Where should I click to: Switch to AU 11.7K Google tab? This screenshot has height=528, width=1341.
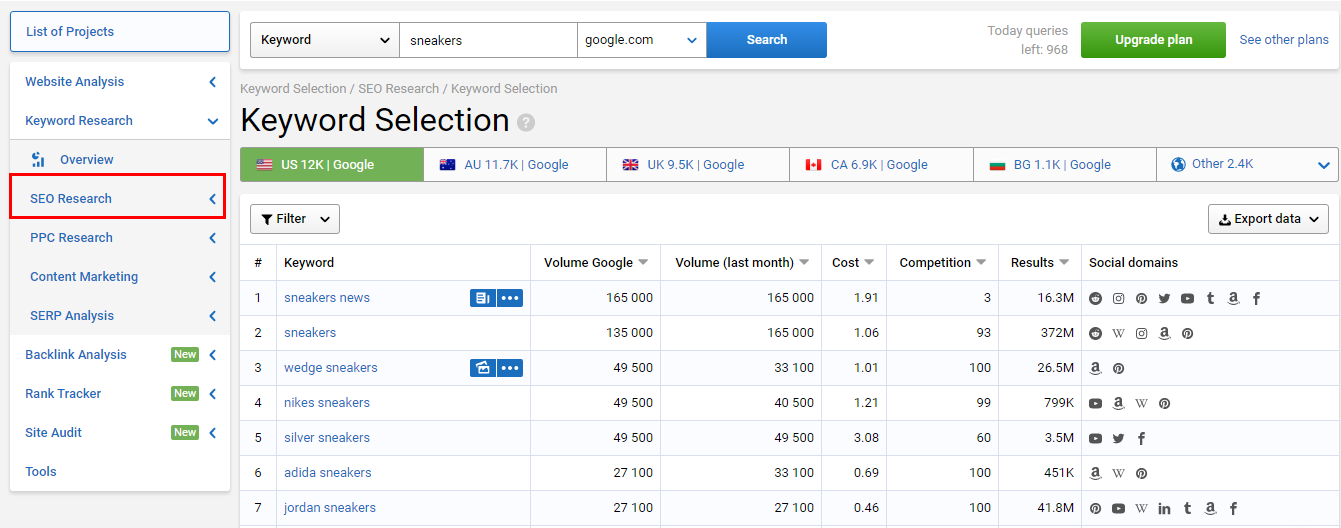pos(515,165)
